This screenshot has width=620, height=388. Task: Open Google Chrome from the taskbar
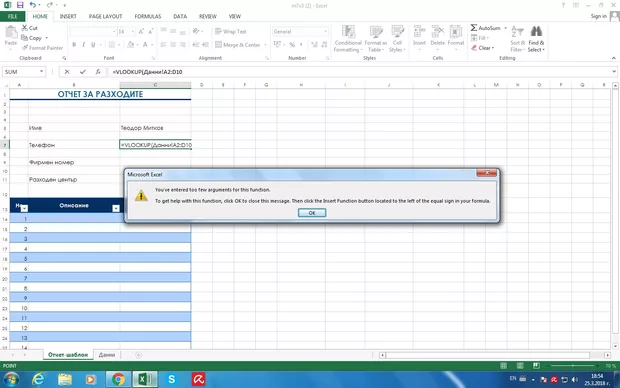(118, 379)
